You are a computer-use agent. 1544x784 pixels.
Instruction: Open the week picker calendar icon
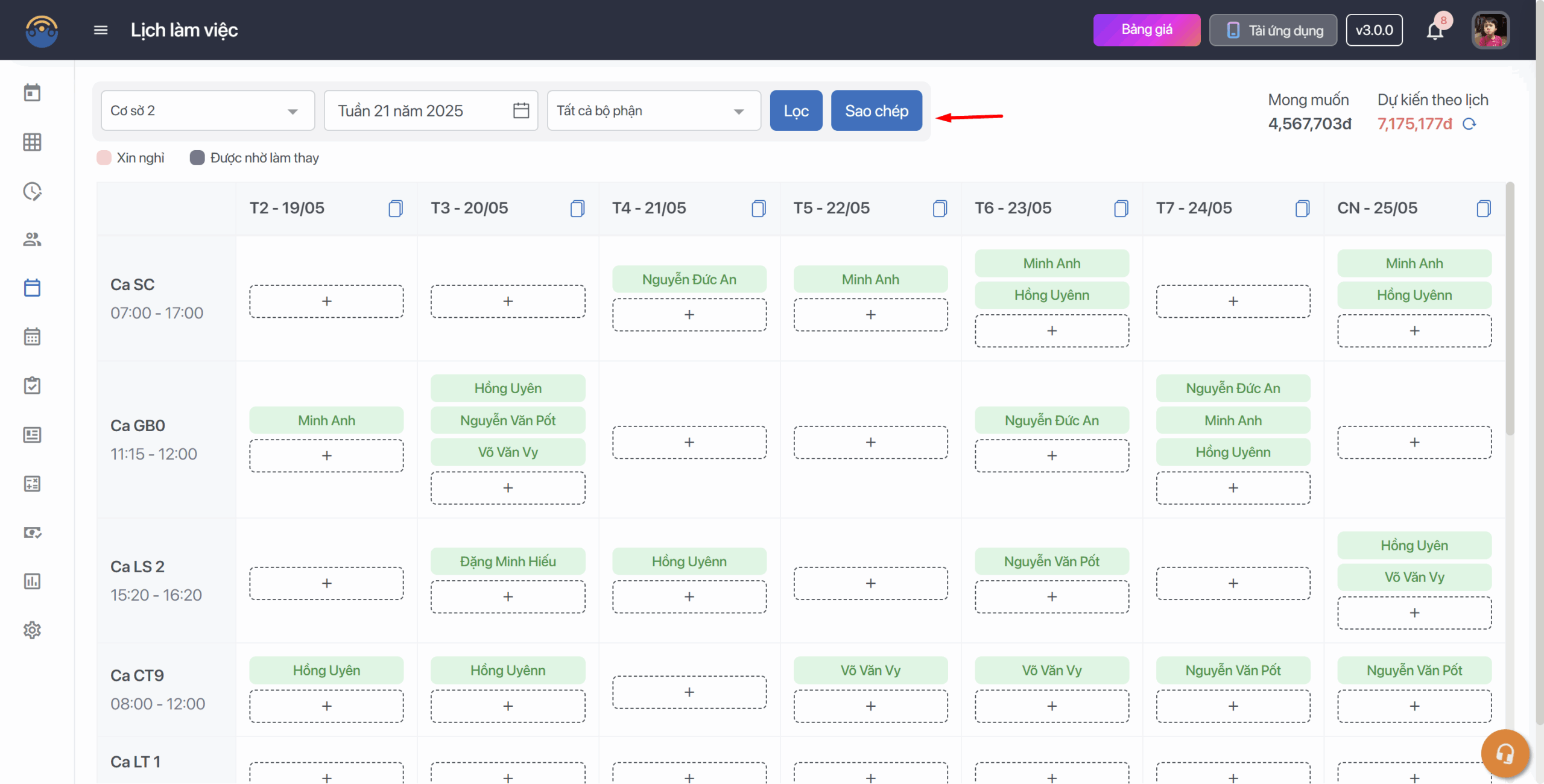521,111
